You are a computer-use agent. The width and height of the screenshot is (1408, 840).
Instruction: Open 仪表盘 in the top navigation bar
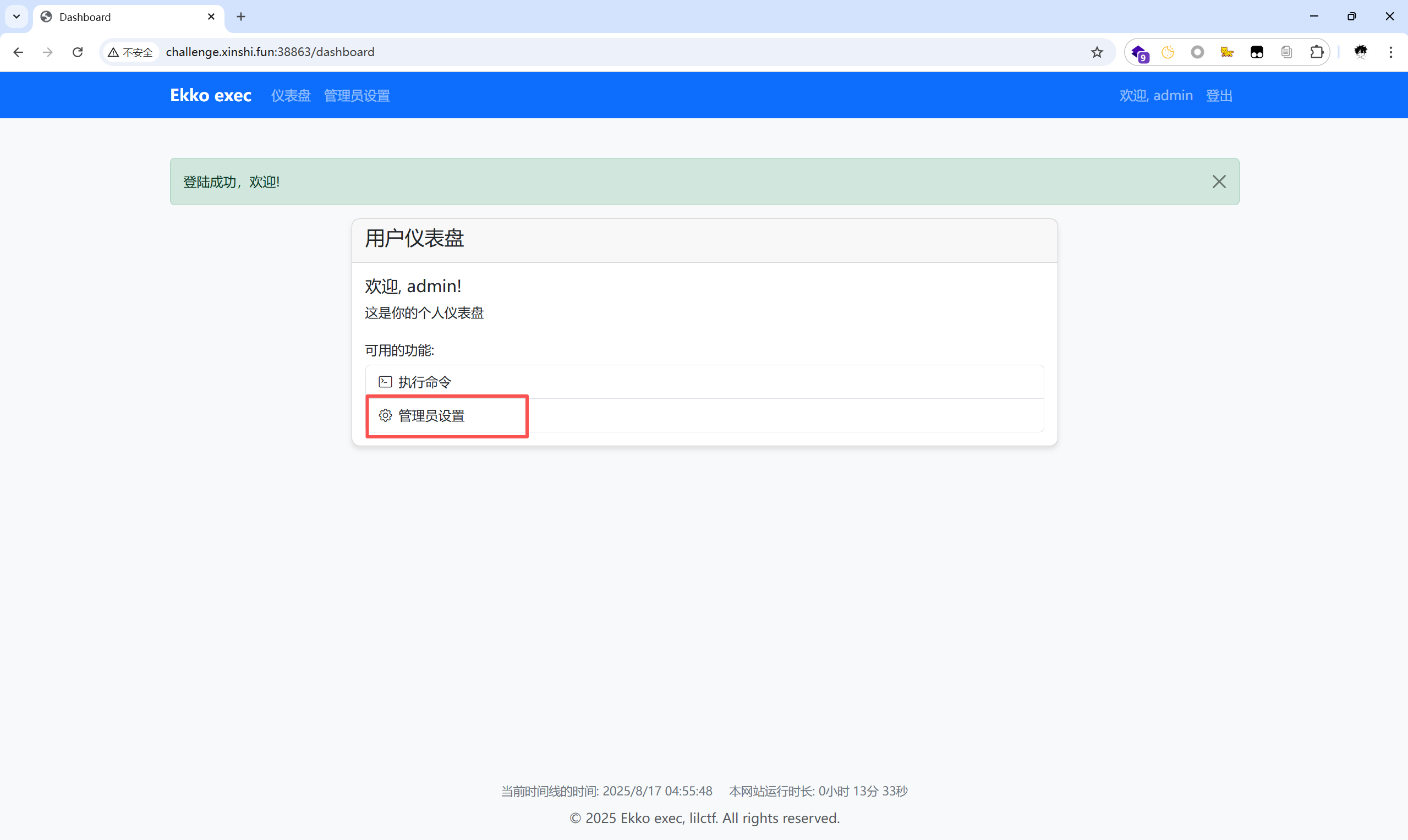291,96
